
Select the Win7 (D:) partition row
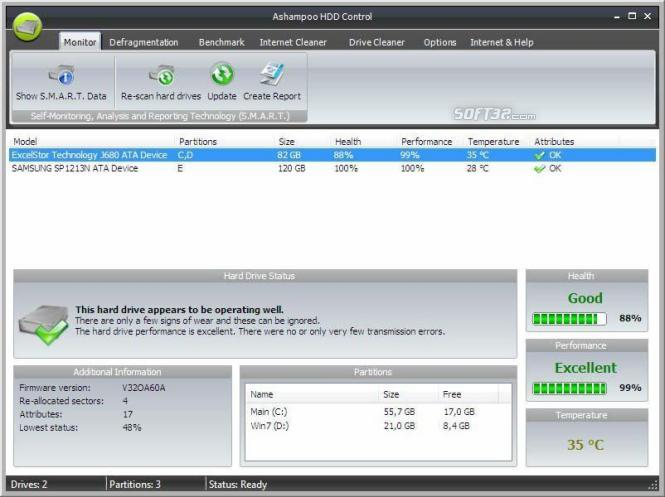click(x=378, y=426)
